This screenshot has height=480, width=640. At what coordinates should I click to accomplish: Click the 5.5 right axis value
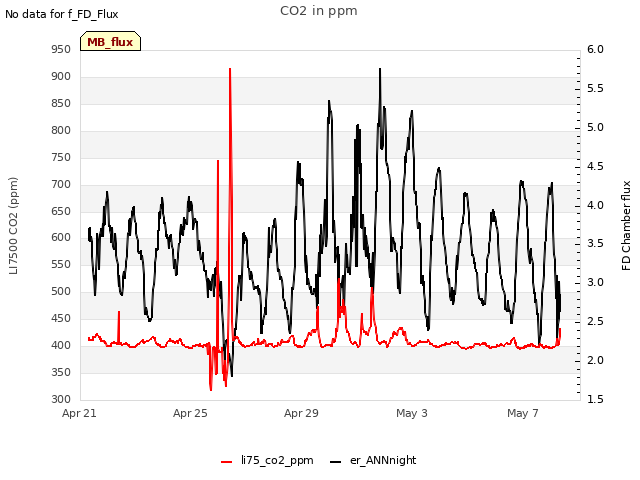(x=595, y=89)
